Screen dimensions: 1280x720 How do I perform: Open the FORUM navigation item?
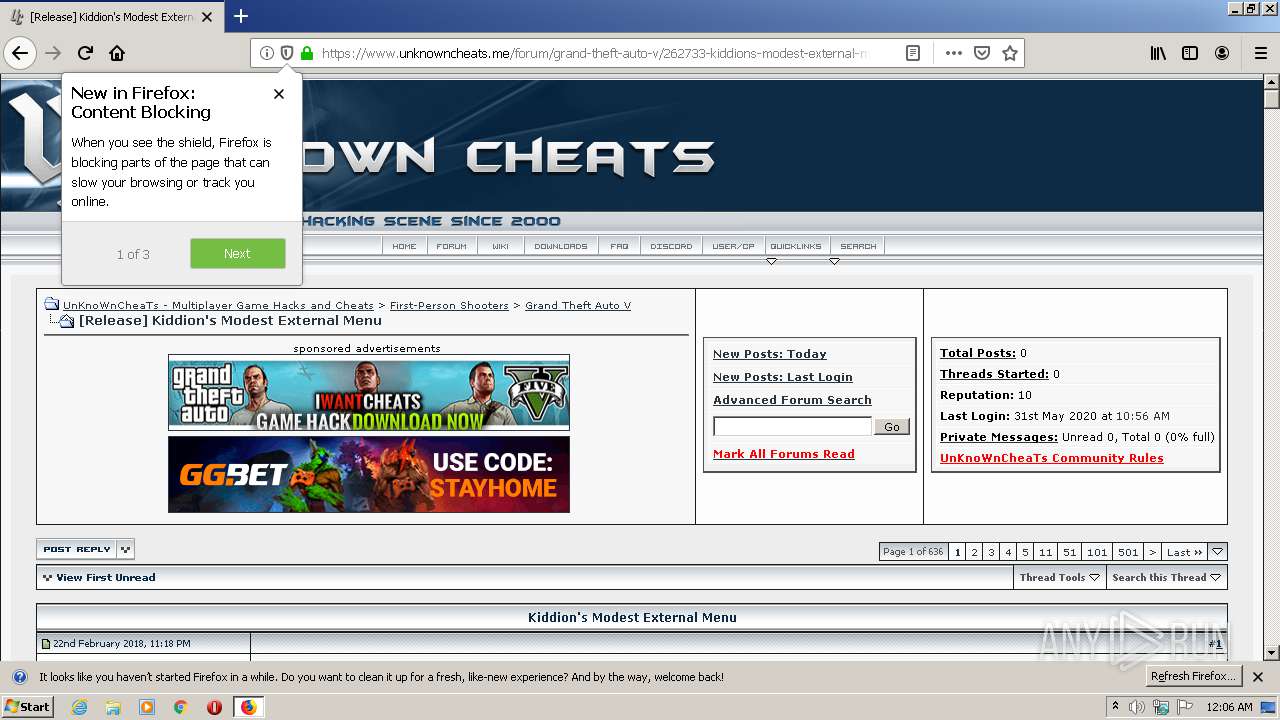[452, 246]
